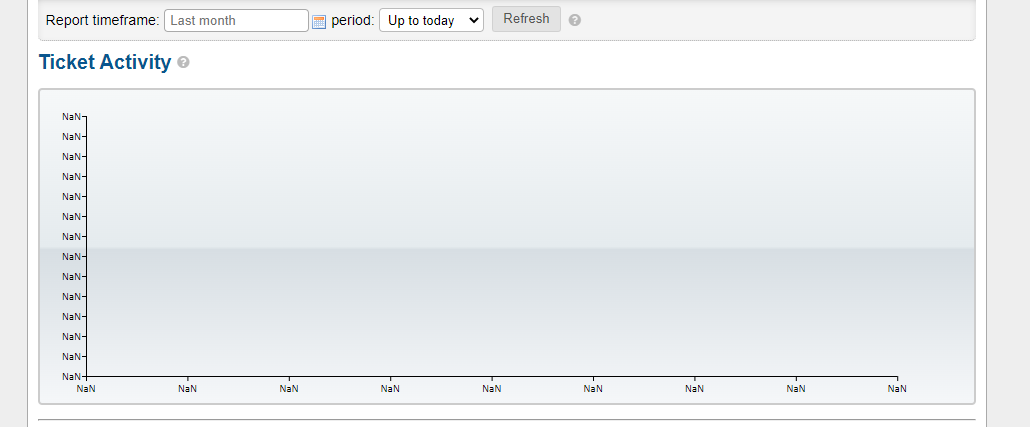Image resolution: width=1030 pixels, height=427 pixels.
Task: Open the calendar picker beside Report timeframe
Action: [320, 21]
